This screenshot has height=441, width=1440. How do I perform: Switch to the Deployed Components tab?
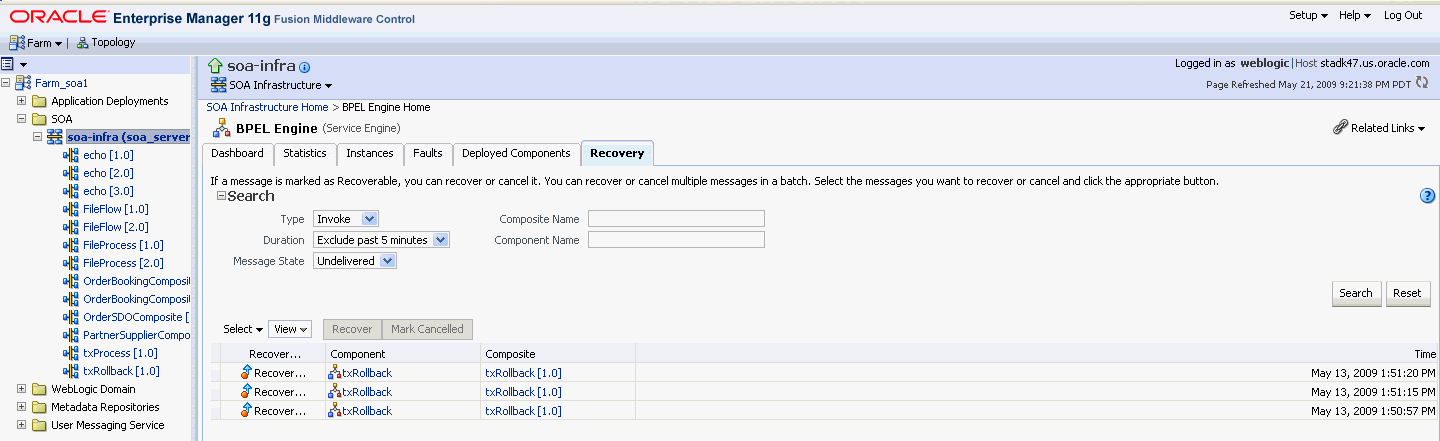[x=517, y=153]
